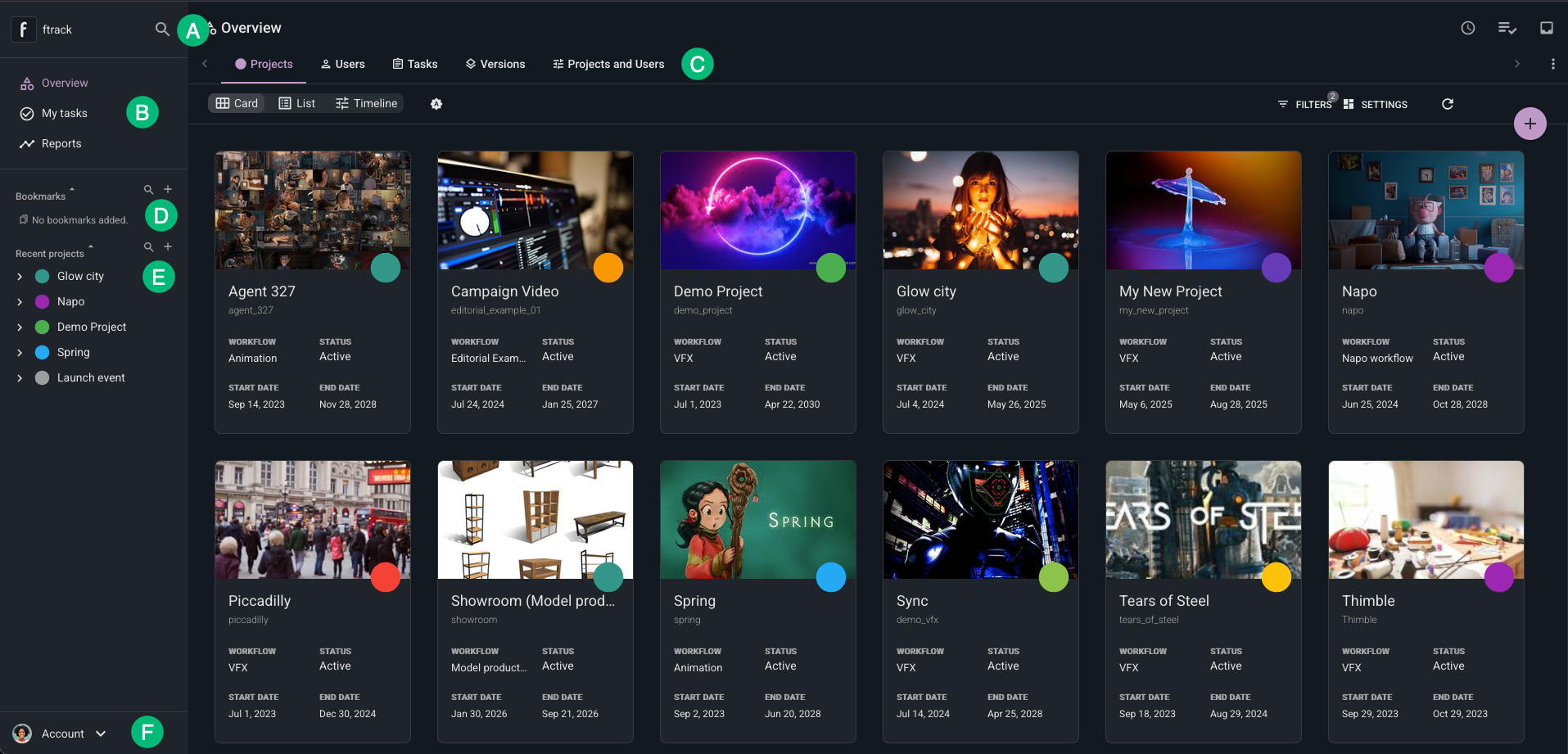
Task: Open the global search magnifier
Action: 162,29
